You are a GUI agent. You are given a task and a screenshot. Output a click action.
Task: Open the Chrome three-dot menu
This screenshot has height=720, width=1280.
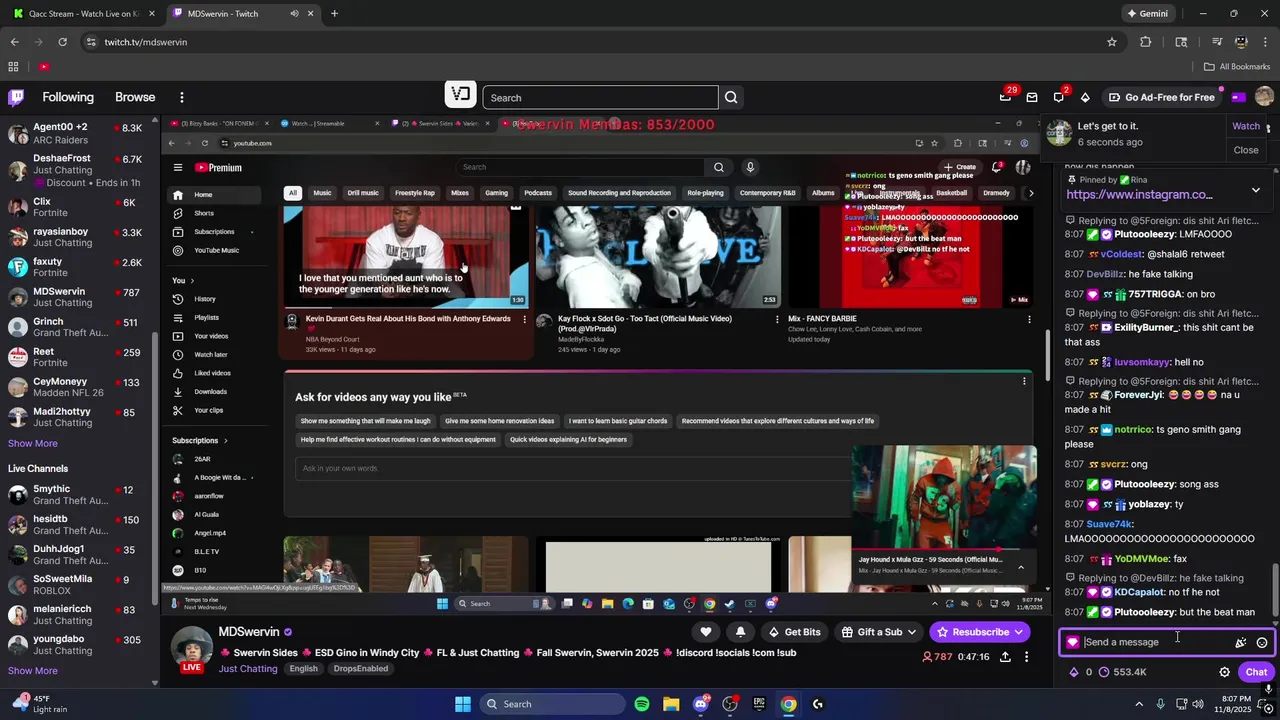1265,42
